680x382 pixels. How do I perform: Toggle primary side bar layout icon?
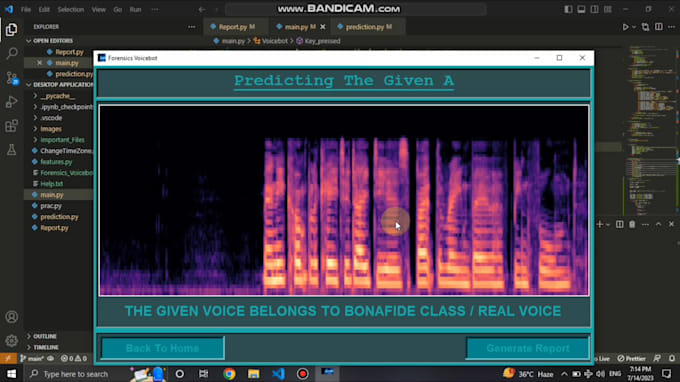pyautogui.click(x=568, y=9)
